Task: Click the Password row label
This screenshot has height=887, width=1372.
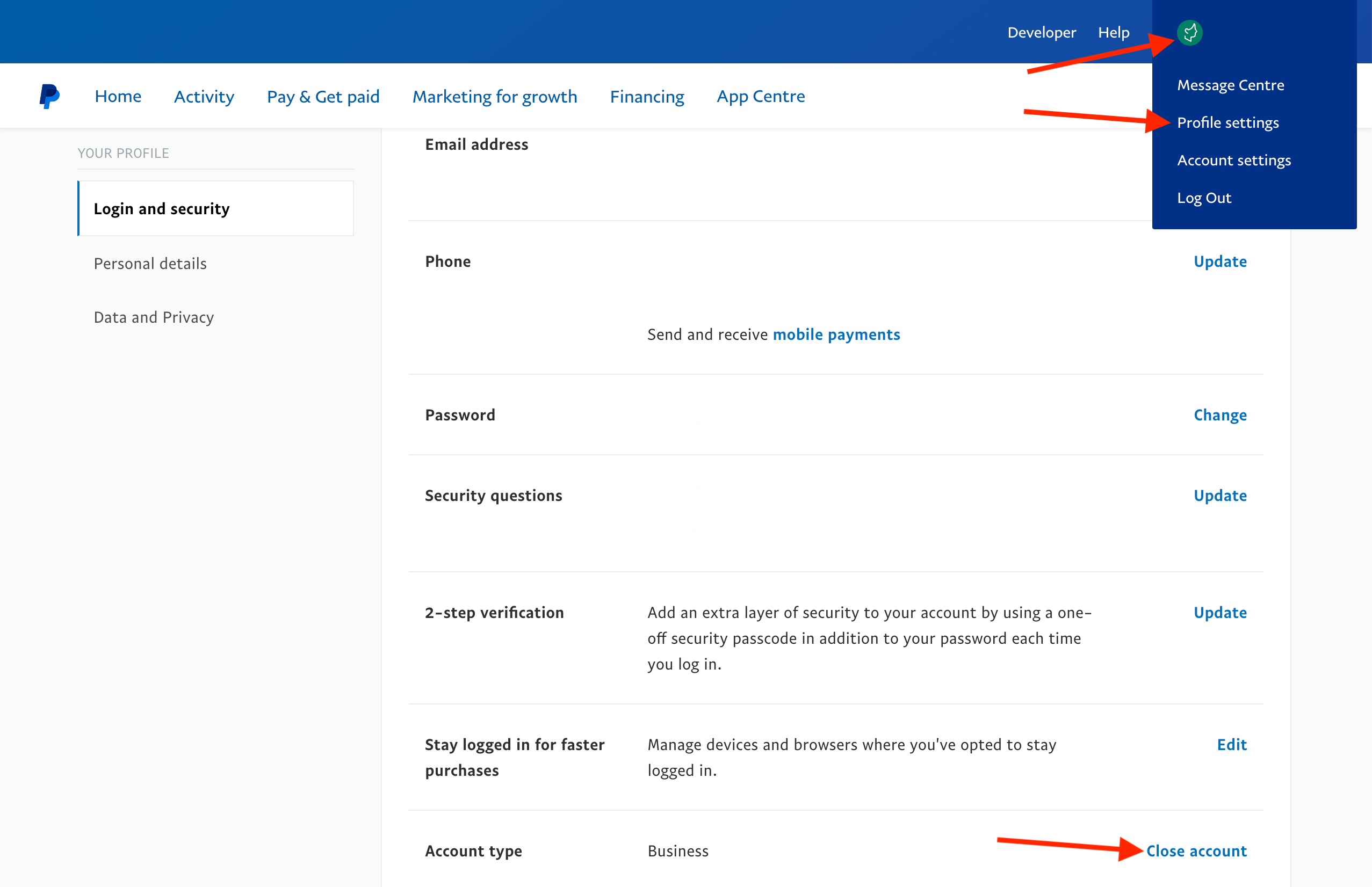Action: [x=460, y=415]
